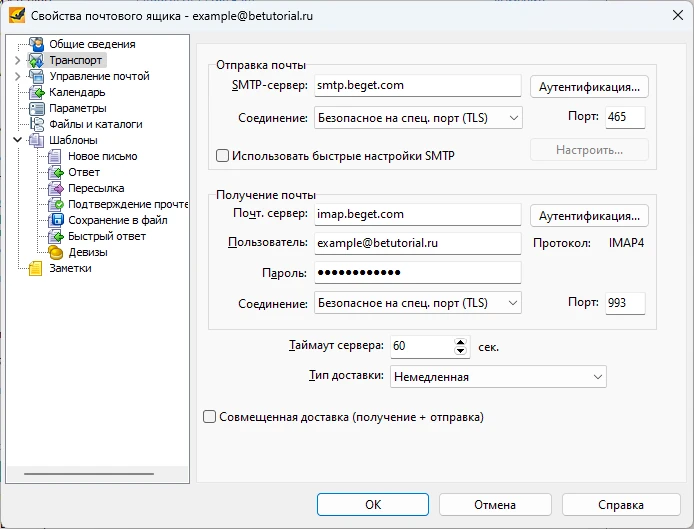Select Новое письмо template item
694x529 pixels.
click(x=103, y=156)
